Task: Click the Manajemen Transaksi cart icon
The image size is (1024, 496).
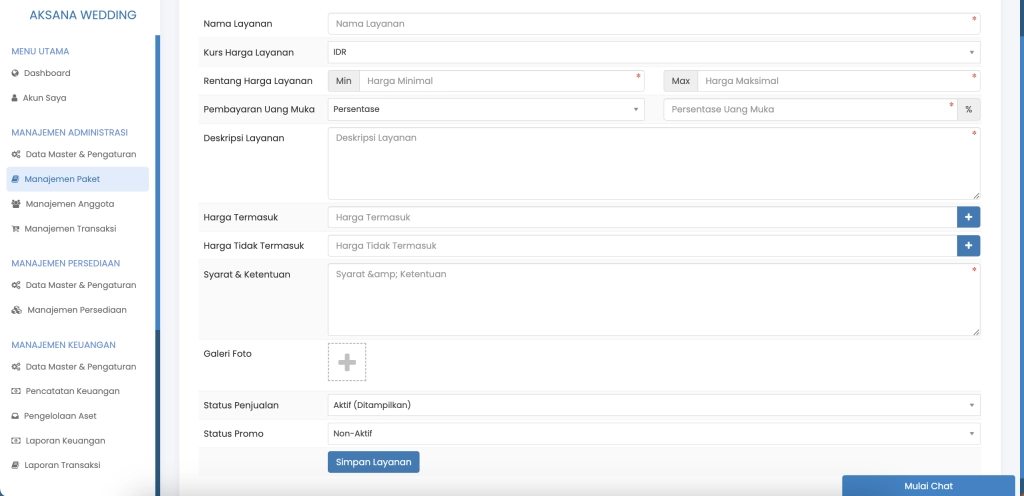Action: pyautogui.click(x=16, y=229)
